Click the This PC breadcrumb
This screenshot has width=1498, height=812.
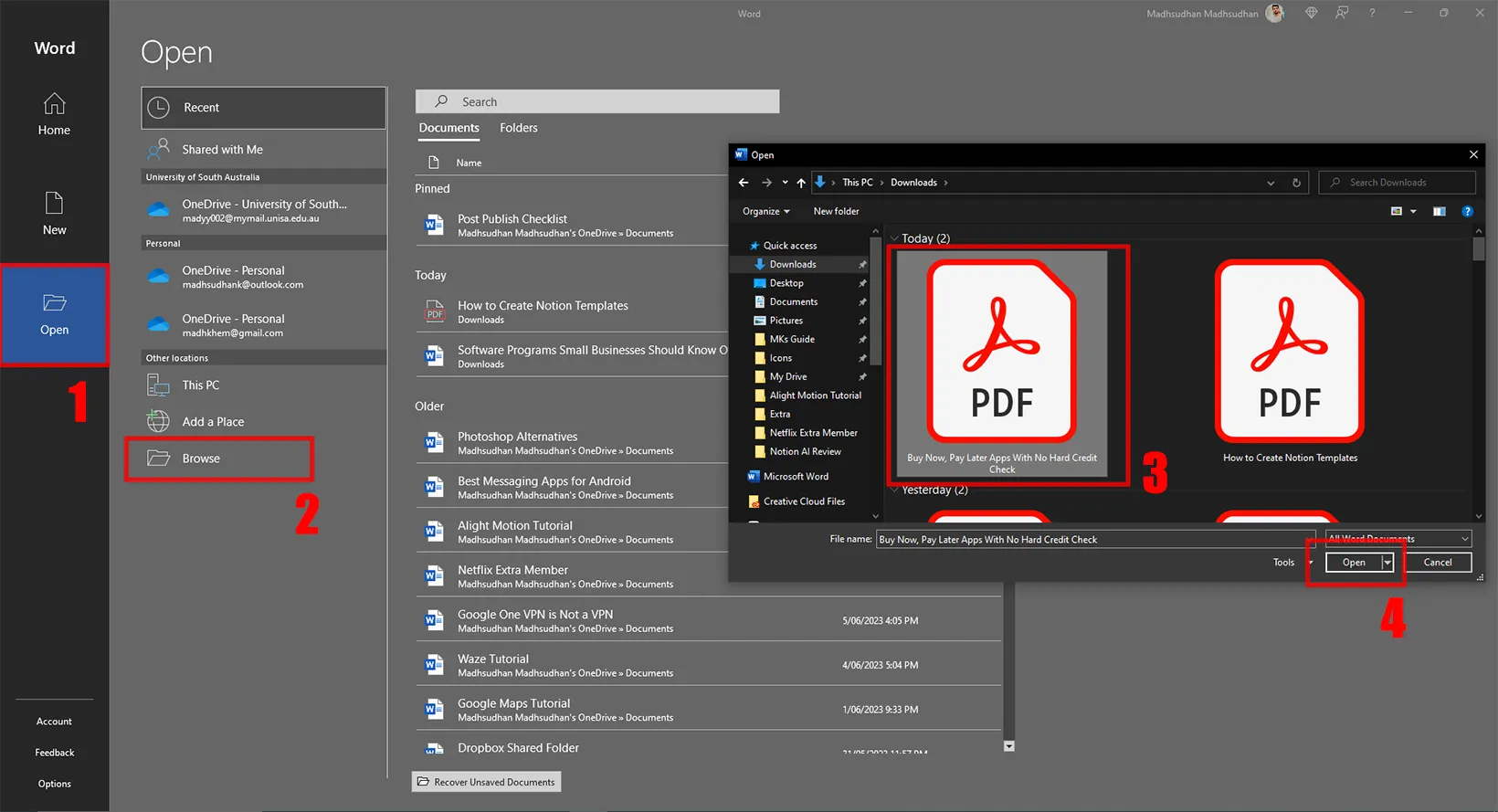[x=857, y=183]
